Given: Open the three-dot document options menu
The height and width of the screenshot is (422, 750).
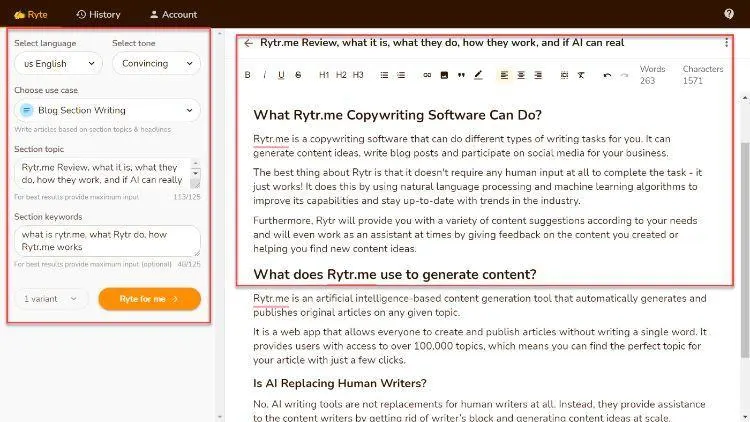Looking at the screenshot, I should (727, 43).
